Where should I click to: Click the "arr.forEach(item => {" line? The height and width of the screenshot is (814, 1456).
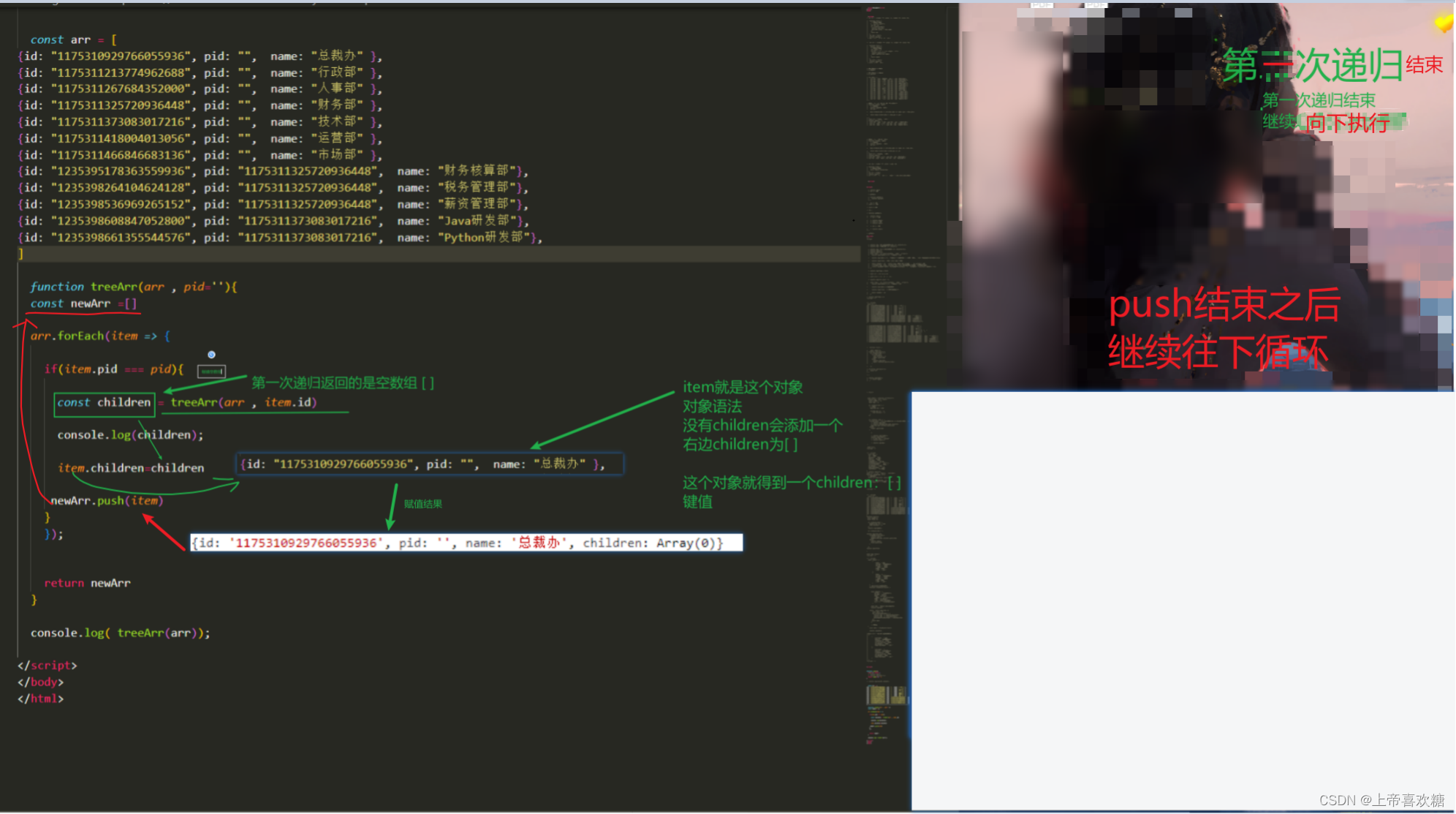tap(100, 336)
